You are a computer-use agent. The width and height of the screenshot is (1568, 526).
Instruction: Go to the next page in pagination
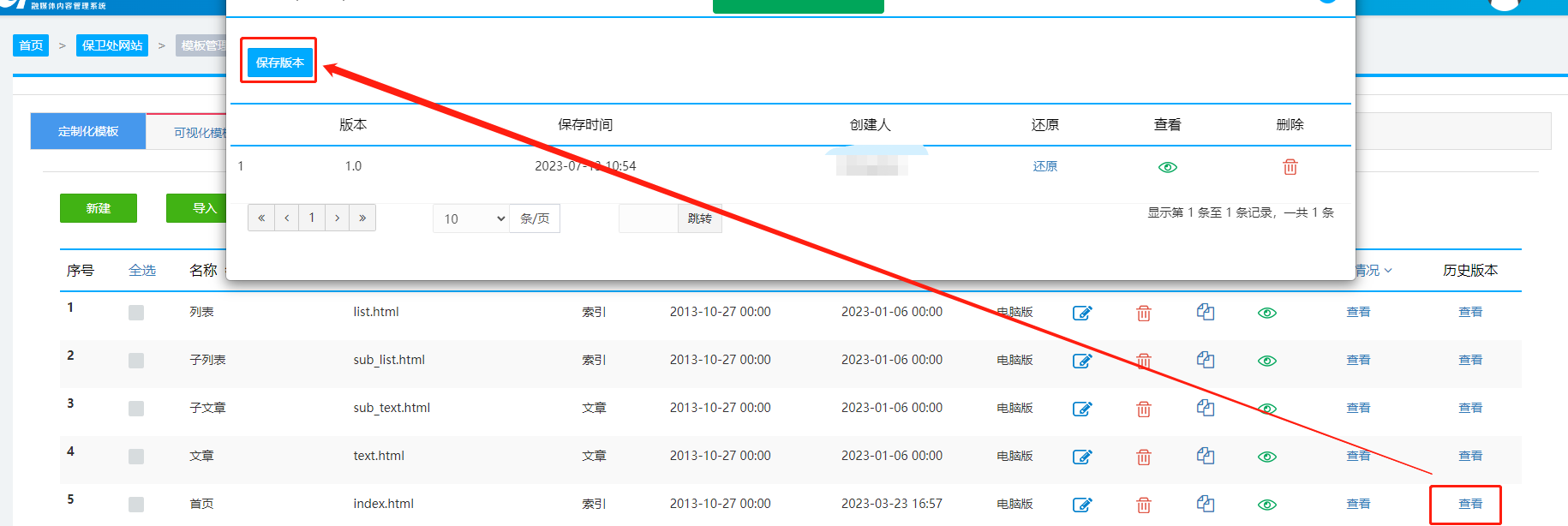tap(338, 218)
